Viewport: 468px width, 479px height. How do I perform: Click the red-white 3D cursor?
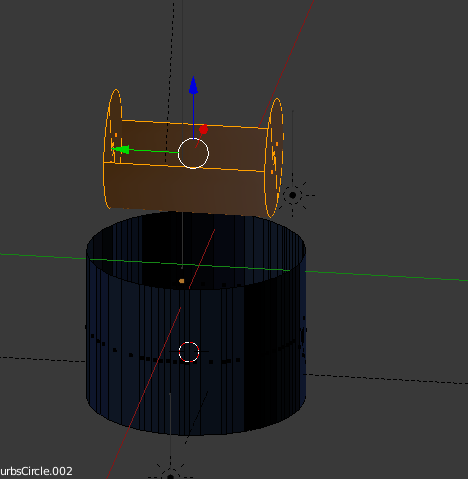(x=189, y=352)
